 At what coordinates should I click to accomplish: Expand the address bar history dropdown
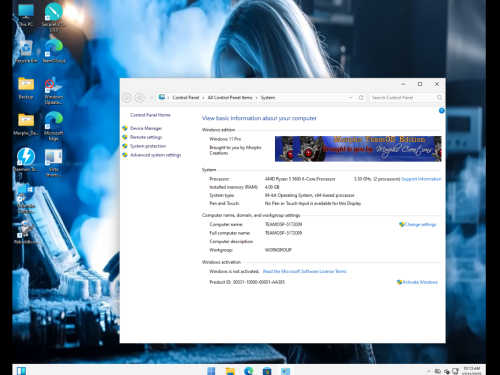pos(351,97)
